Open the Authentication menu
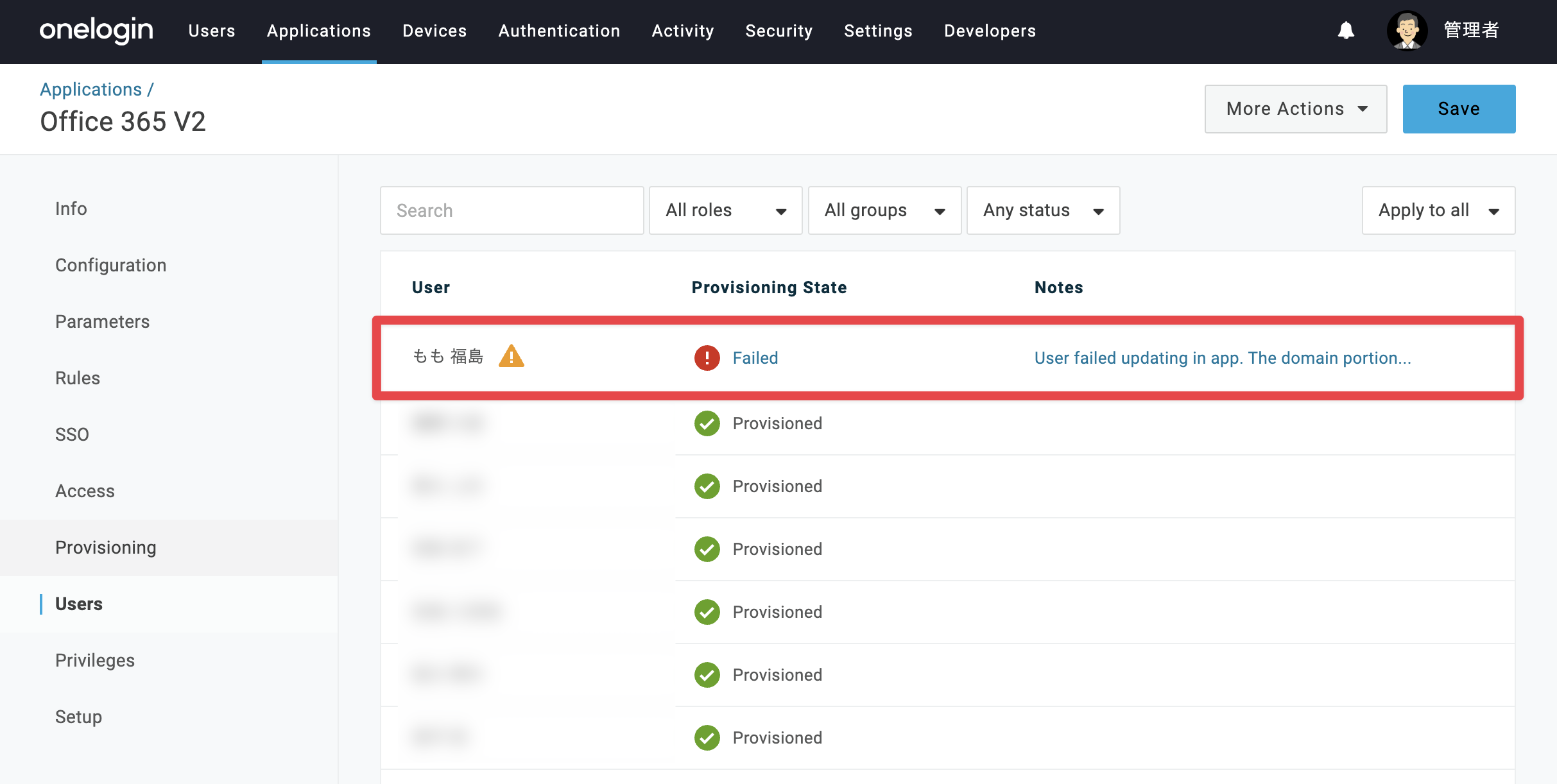Screen dimensions: 1557x784 pyautogui.click(x=559, y=31)
